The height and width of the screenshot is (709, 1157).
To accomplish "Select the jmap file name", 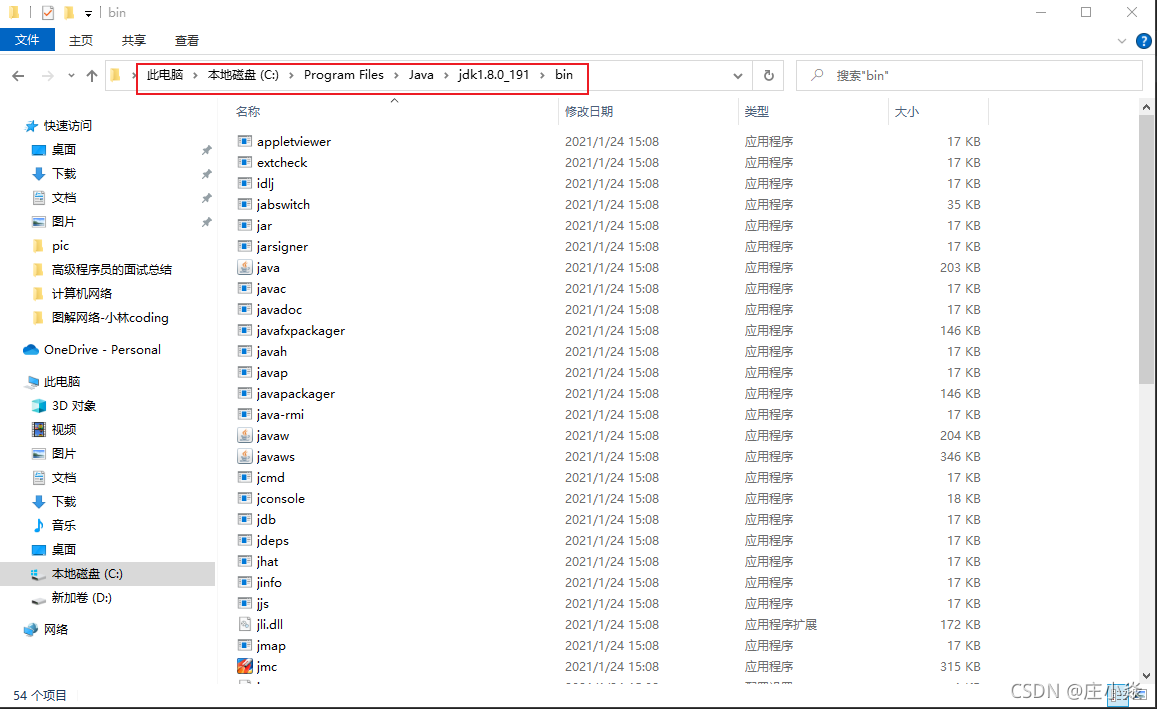I will coord(272,646).
